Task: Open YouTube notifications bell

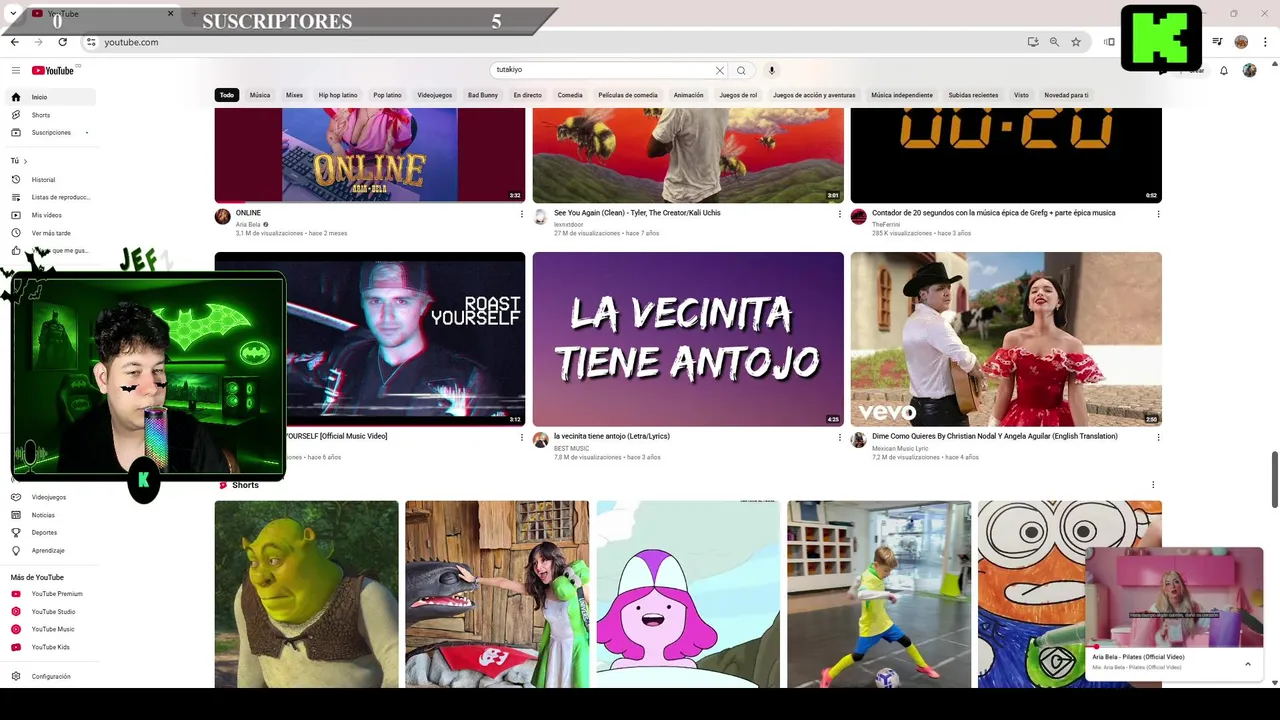Action: click(x=1223, y=70)
